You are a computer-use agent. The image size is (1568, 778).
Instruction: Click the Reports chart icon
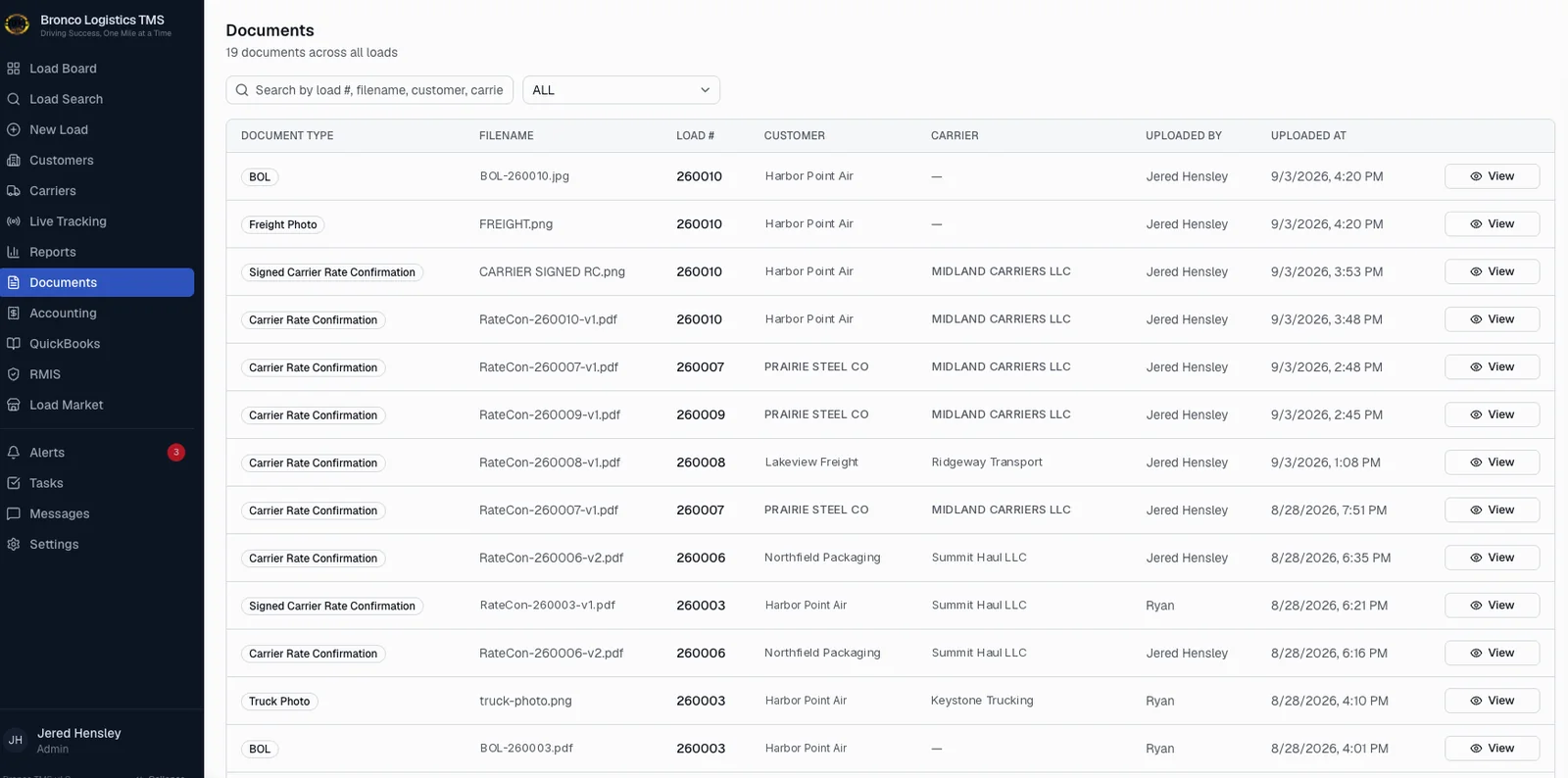click(14, 252)
